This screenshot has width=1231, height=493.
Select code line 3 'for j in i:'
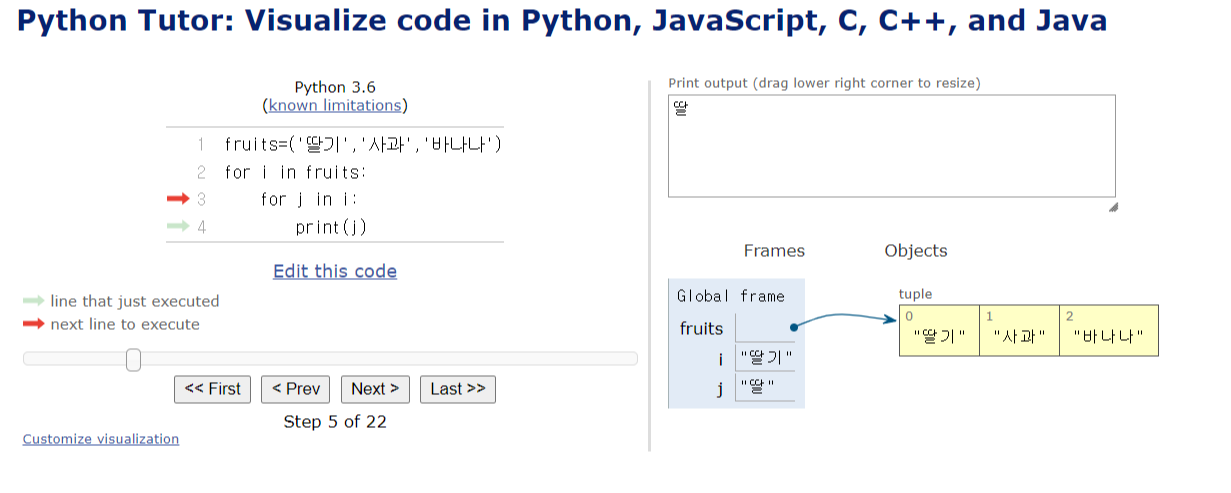click(309, 199)
